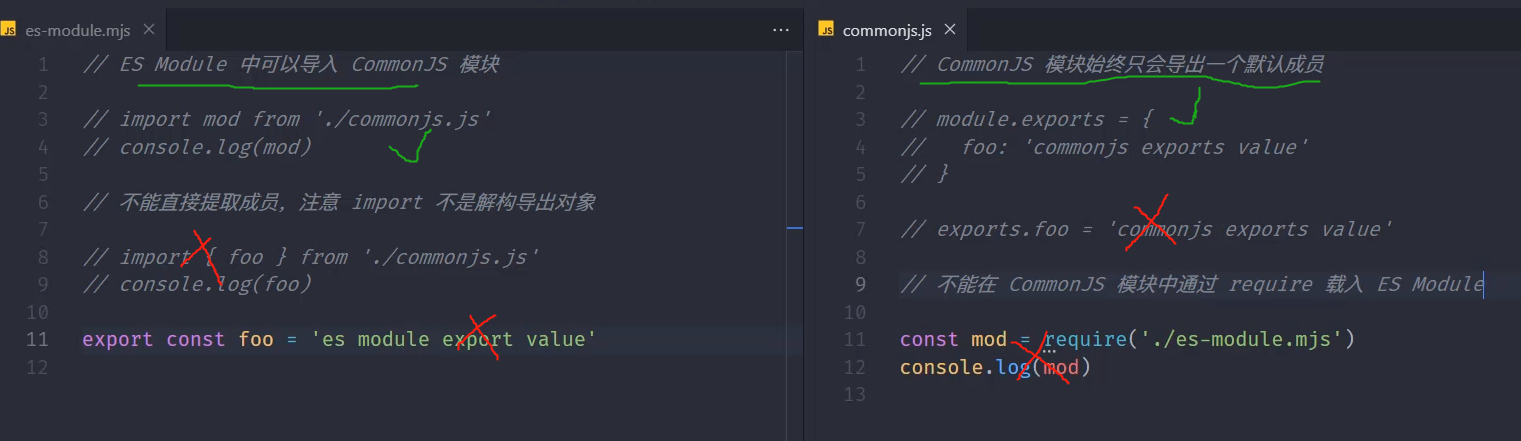Screen dimensions: 1521x441
Task: Click line number 11 in es-module.mjs
Action: [x=37, y=339]
